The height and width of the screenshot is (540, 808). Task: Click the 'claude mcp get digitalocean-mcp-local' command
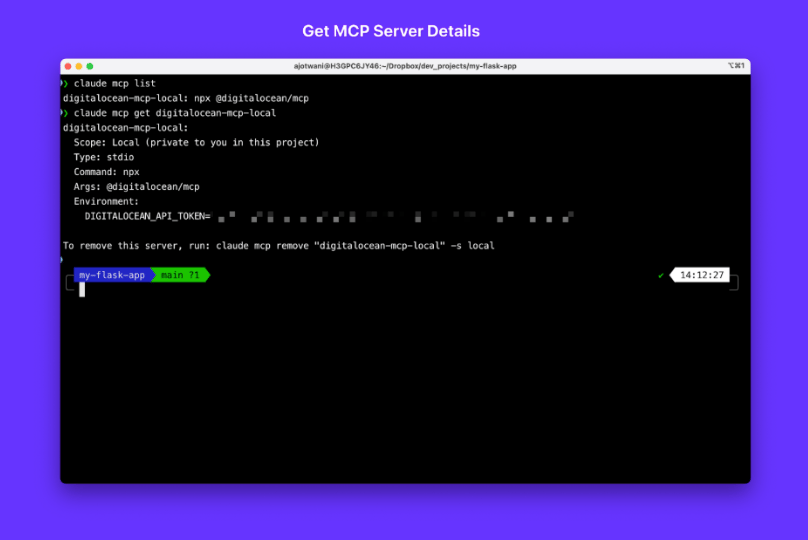pyautogui.click(x=175, y=113)
